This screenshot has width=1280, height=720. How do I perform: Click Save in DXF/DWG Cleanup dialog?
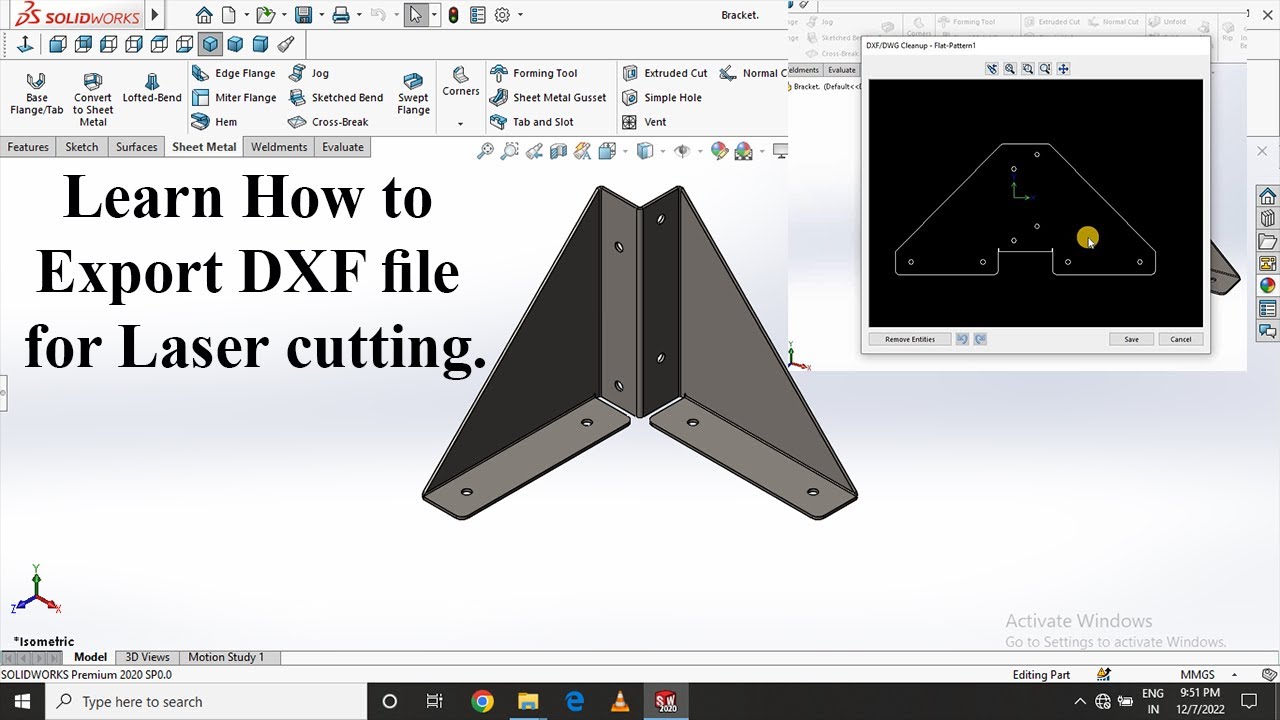point(1131,339)
